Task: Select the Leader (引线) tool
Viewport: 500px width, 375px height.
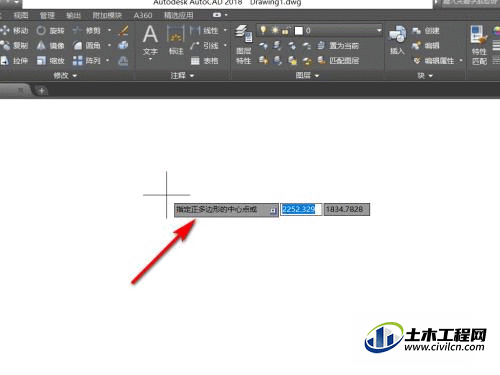Action: coord(204,45)
